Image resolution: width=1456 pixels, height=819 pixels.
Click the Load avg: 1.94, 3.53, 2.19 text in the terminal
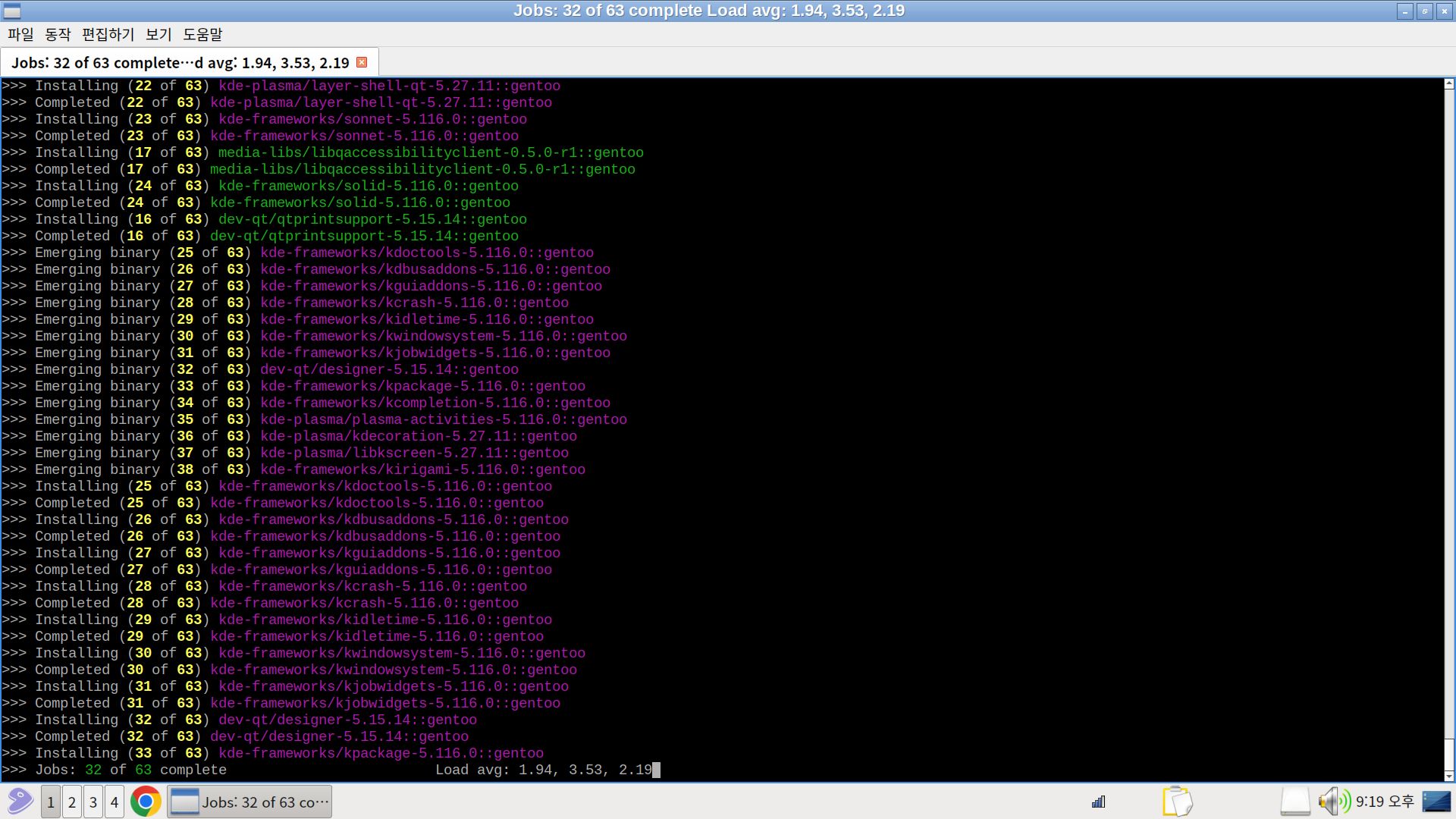544,770
